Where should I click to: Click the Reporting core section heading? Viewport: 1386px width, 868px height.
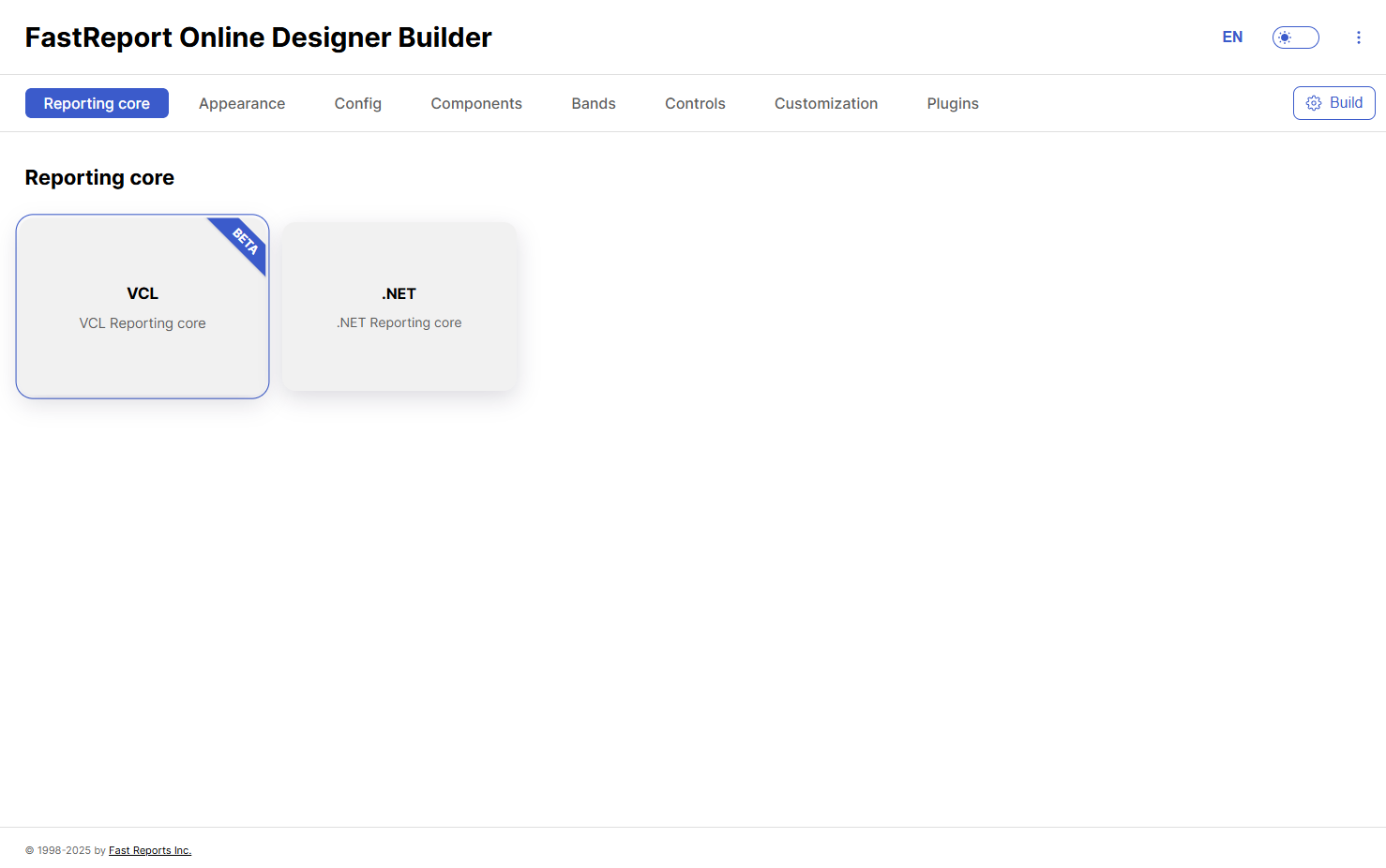pyautogui.click(x=99, y=178)
